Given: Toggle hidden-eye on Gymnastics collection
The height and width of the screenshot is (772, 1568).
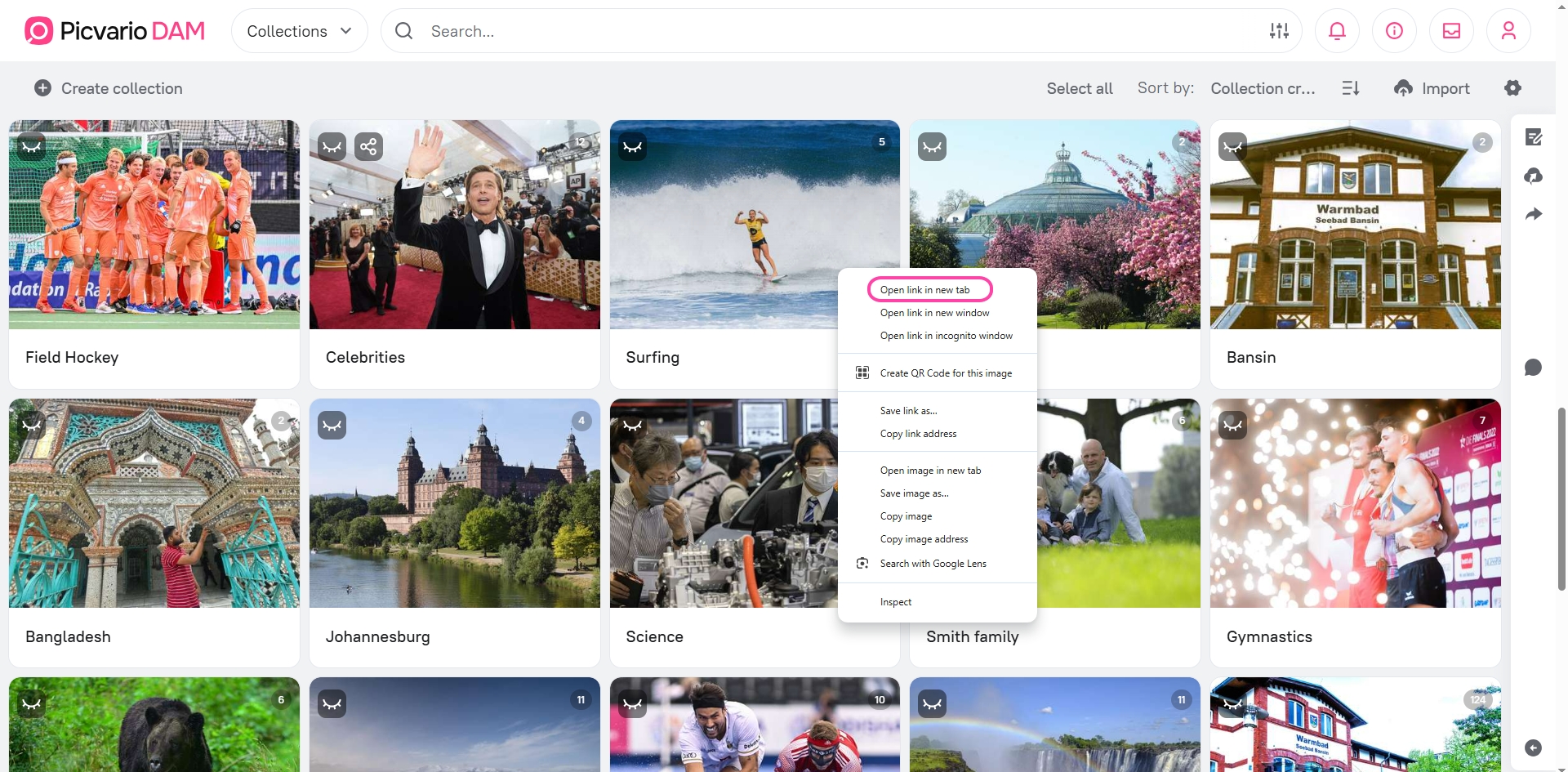Looking at the screenshot, I should point(1232,426).
